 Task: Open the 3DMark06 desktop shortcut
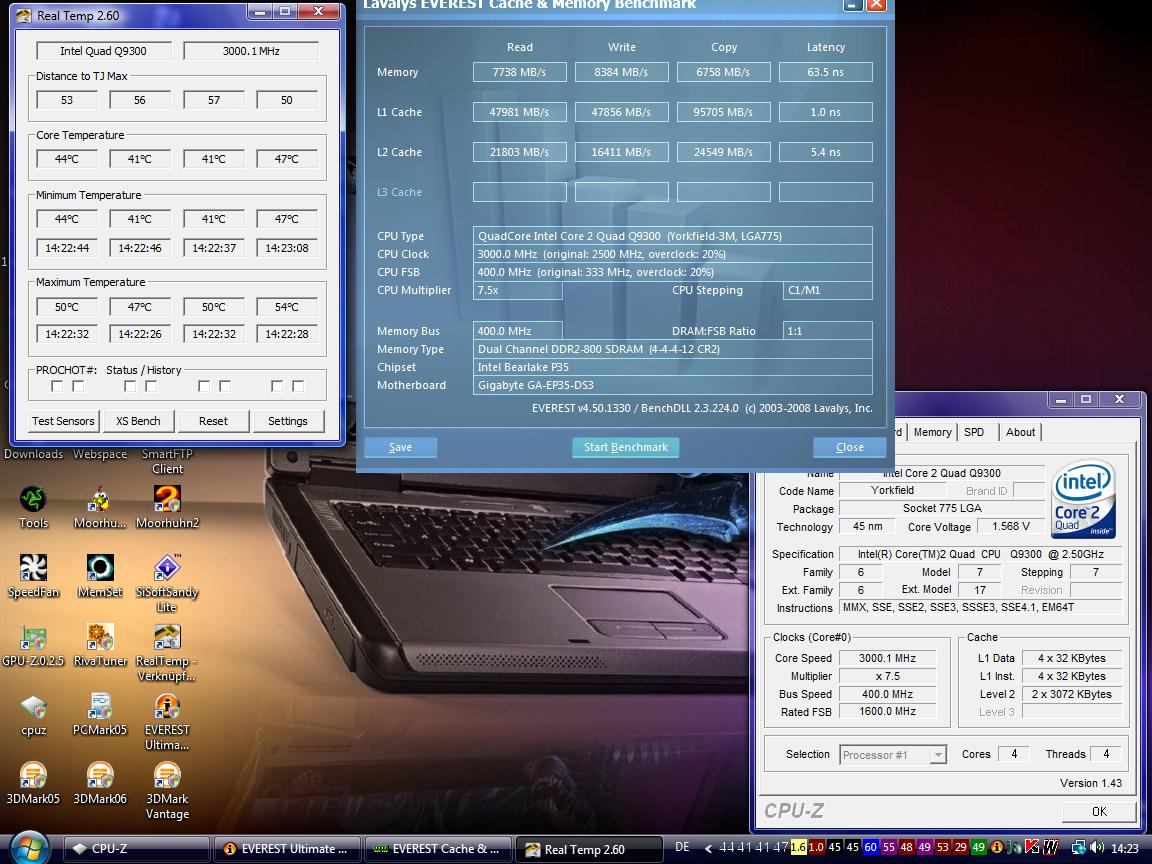[x=100, y=783]
